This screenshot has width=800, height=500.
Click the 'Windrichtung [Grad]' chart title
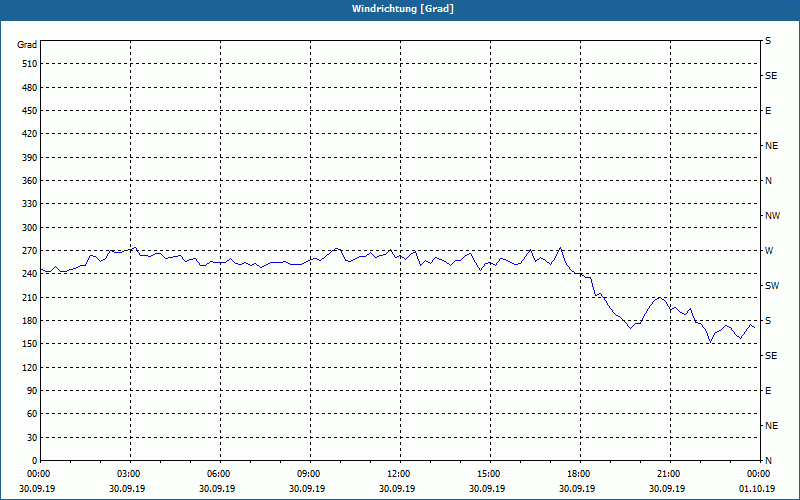coord(403,9)
